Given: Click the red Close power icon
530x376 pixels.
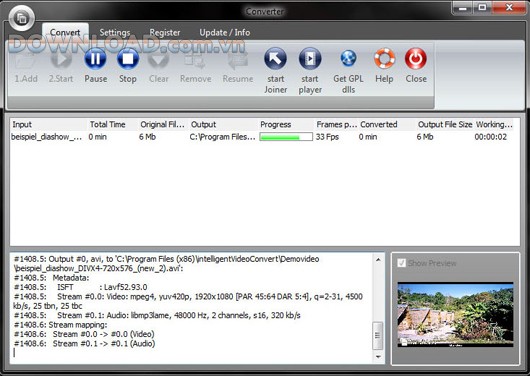Looking at the screenshot, I should [x=416, y=58].
